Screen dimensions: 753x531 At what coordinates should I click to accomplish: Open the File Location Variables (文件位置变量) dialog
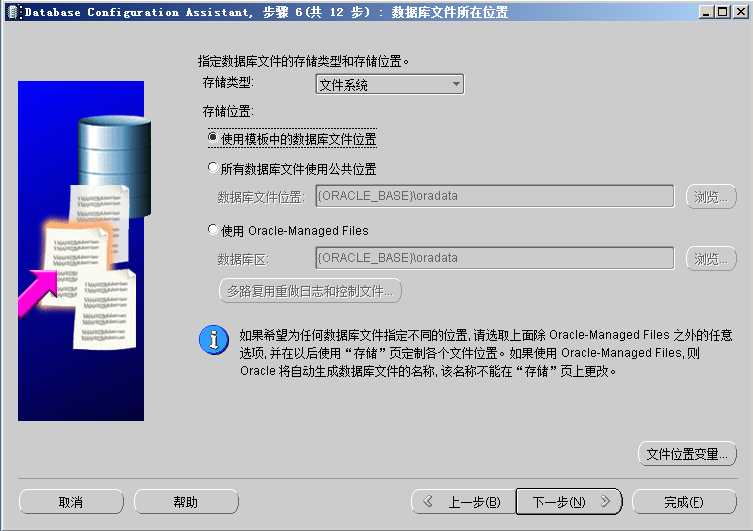coord(687,454)
